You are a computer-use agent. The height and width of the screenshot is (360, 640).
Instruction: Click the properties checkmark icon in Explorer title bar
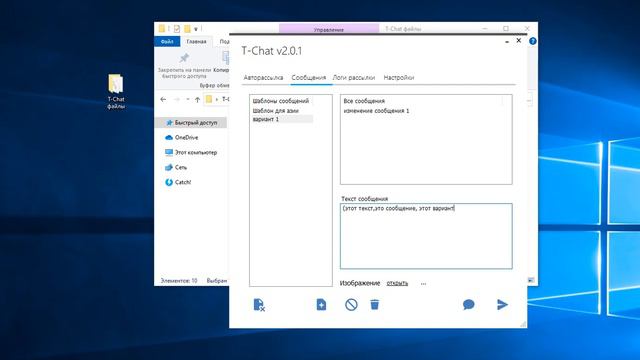tap(177, 29)
